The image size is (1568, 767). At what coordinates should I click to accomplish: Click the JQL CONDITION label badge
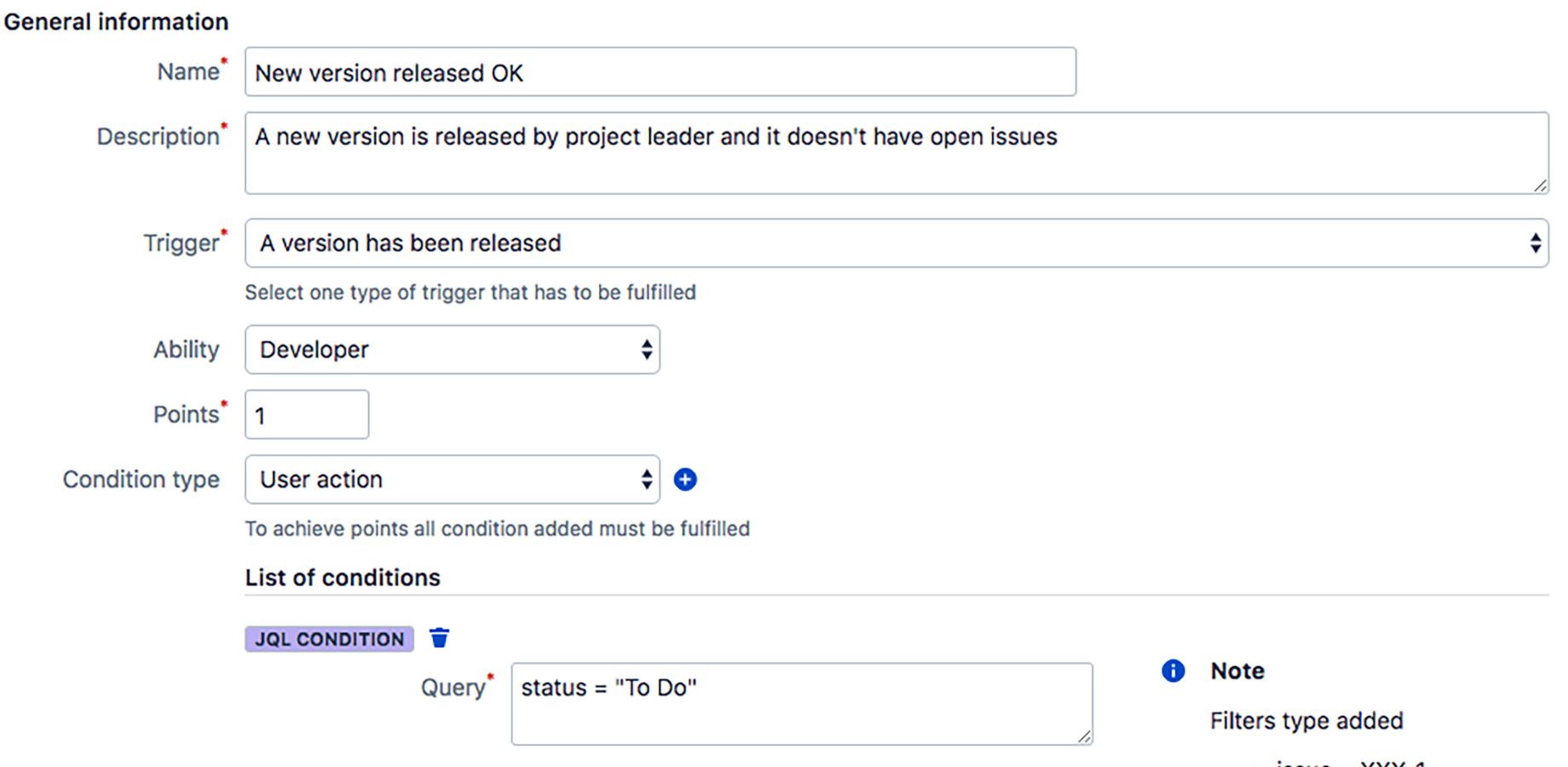pyautogui.click(x=330, y=639)
